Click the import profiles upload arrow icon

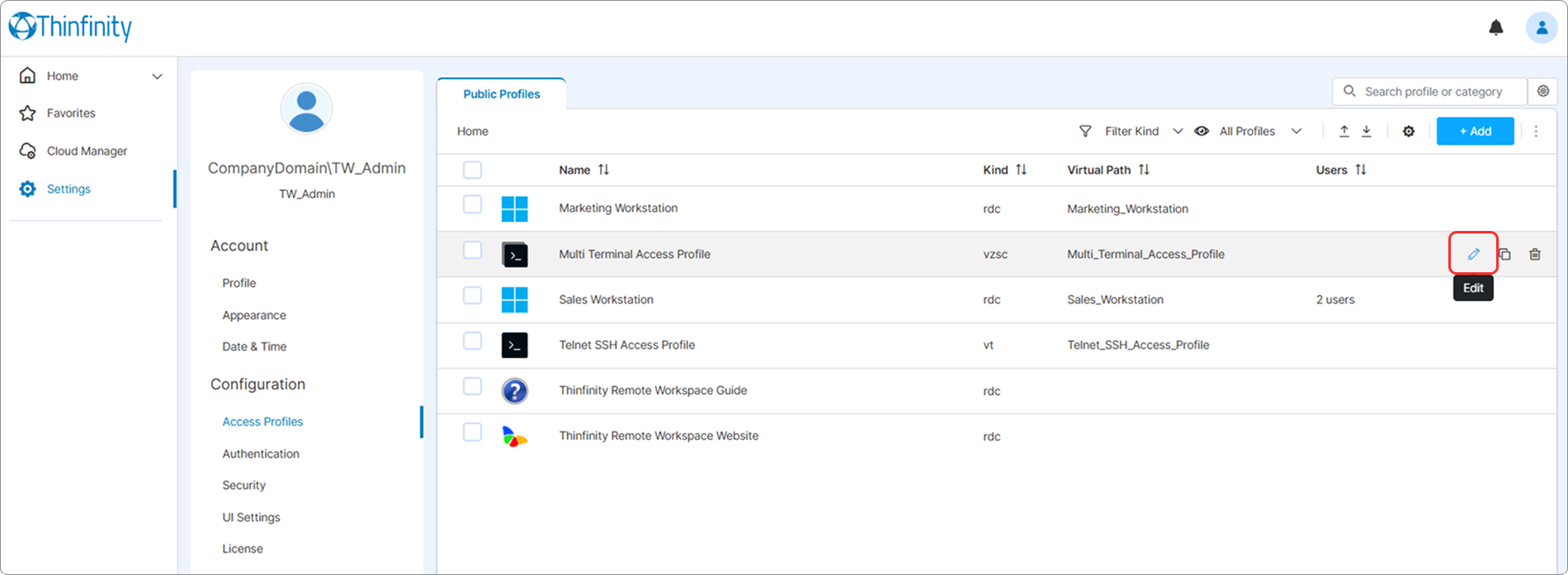[x=1344, y=131]
